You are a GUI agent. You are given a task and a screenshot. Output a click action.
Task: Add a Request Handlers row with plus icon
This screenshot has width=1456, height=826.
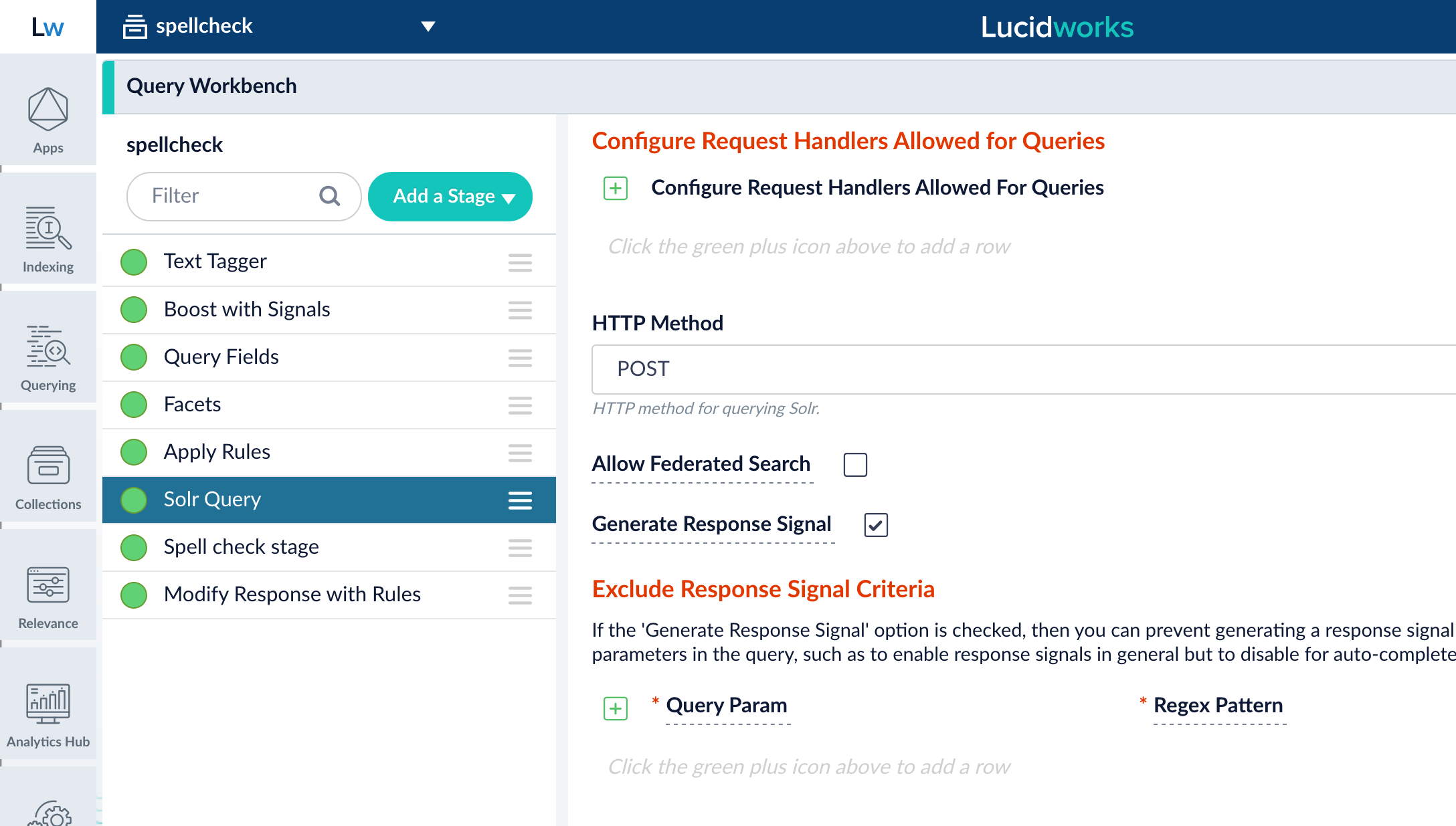[616, 188]
